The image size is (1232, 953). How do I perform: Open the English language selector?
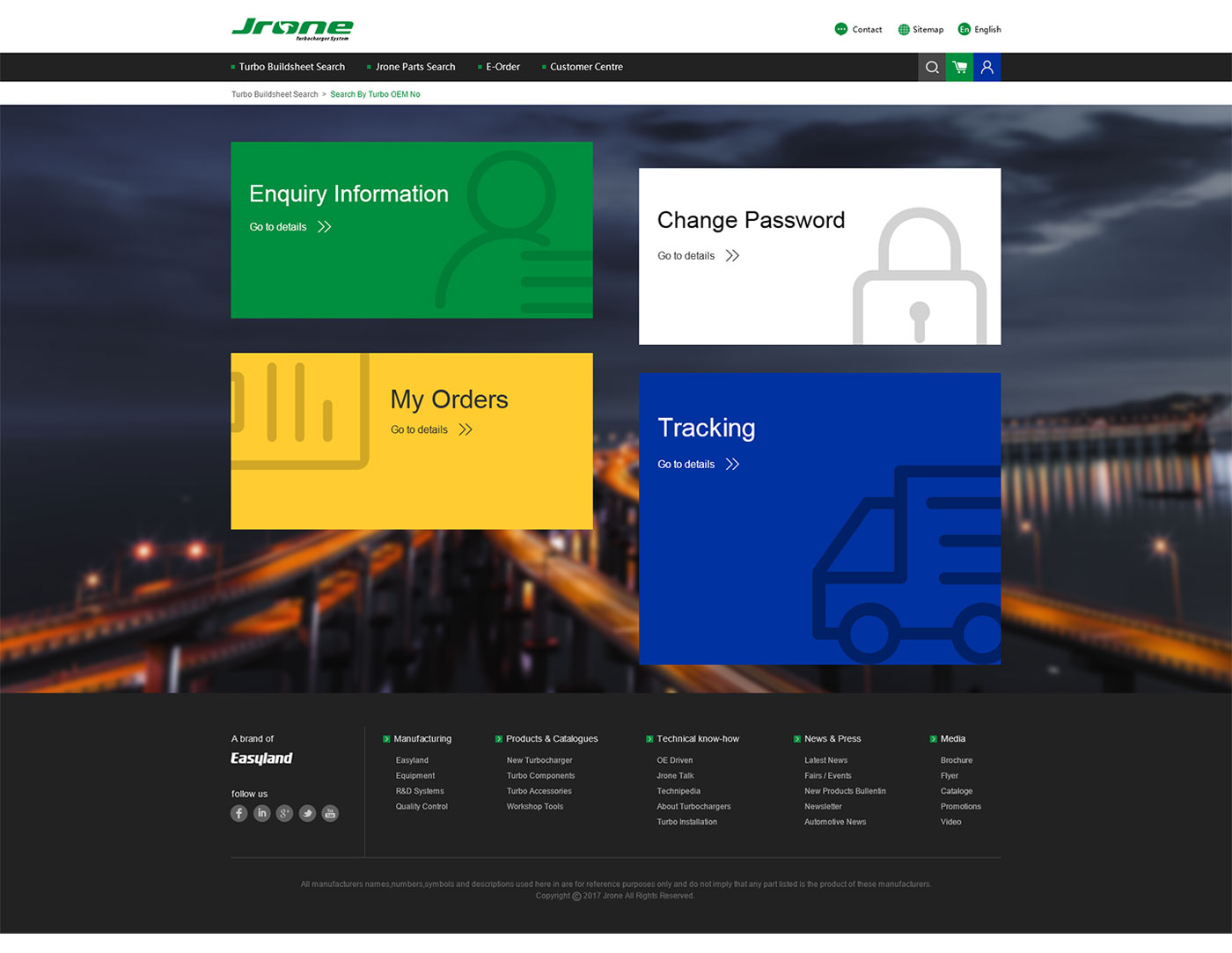click(979, 29)
